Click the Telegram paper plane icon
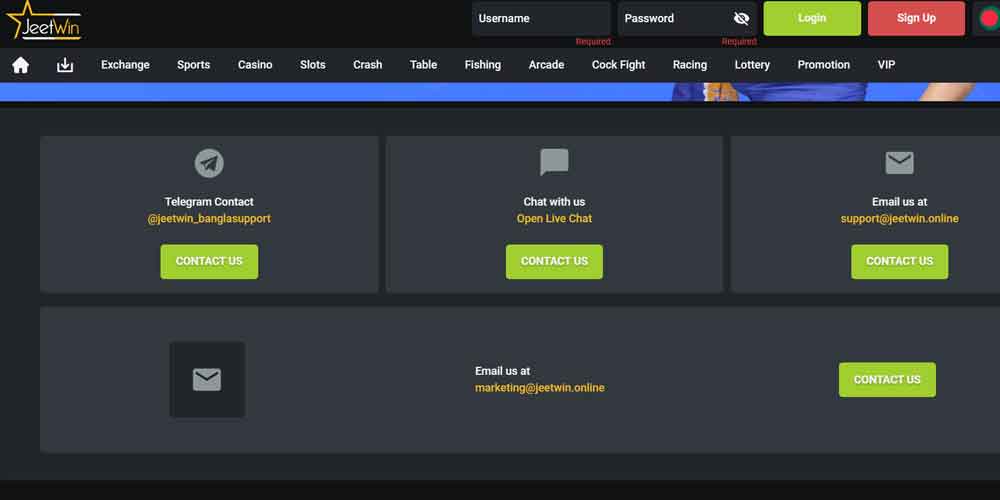1000x500 pixels. point(209,163)
